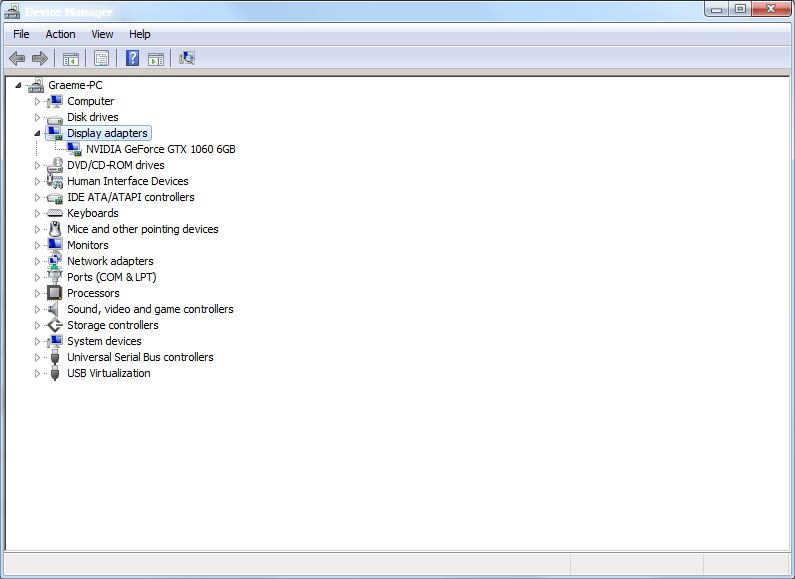Select the Graeme-PC label
Viewport: 795px width, 579px height.
[75, 85]
